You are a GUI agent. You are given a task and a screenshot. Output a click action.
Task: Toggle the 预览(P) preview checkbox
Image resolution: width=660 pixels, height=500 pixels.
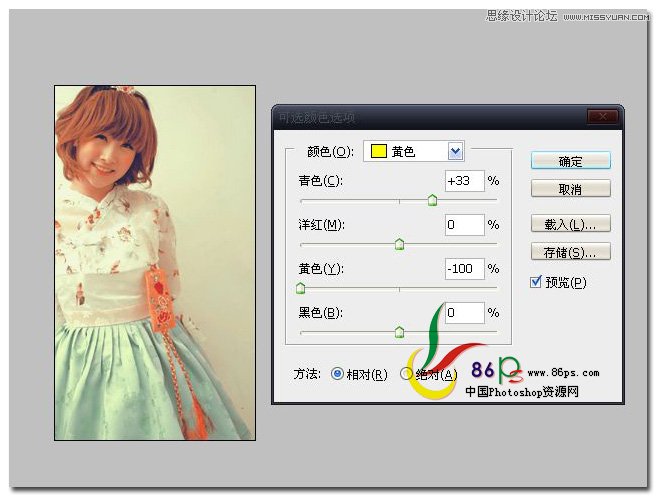535,282
